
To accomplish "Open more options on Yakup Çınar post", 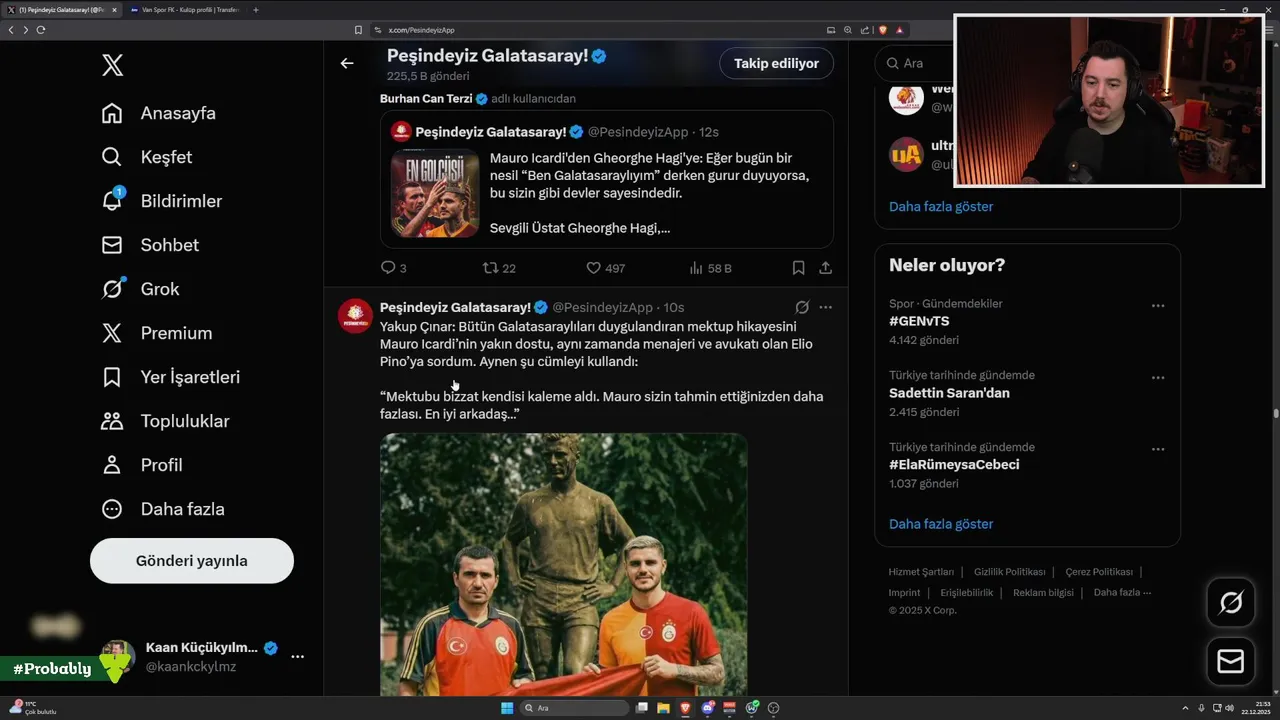I will click(x=825, y=307).
